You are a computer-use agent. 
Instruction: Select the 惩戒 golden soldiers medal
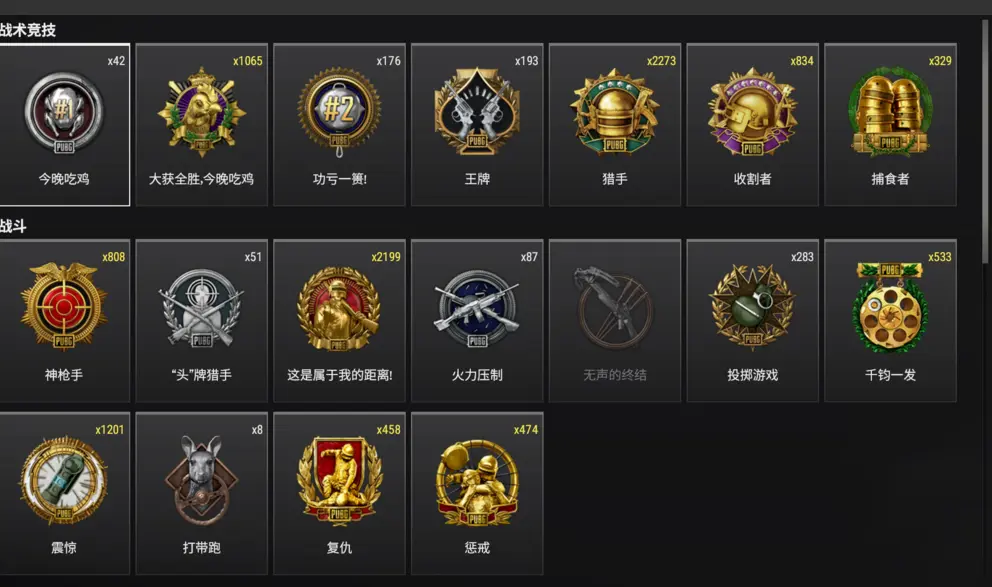pyautogui.click(x=477, y=493)
